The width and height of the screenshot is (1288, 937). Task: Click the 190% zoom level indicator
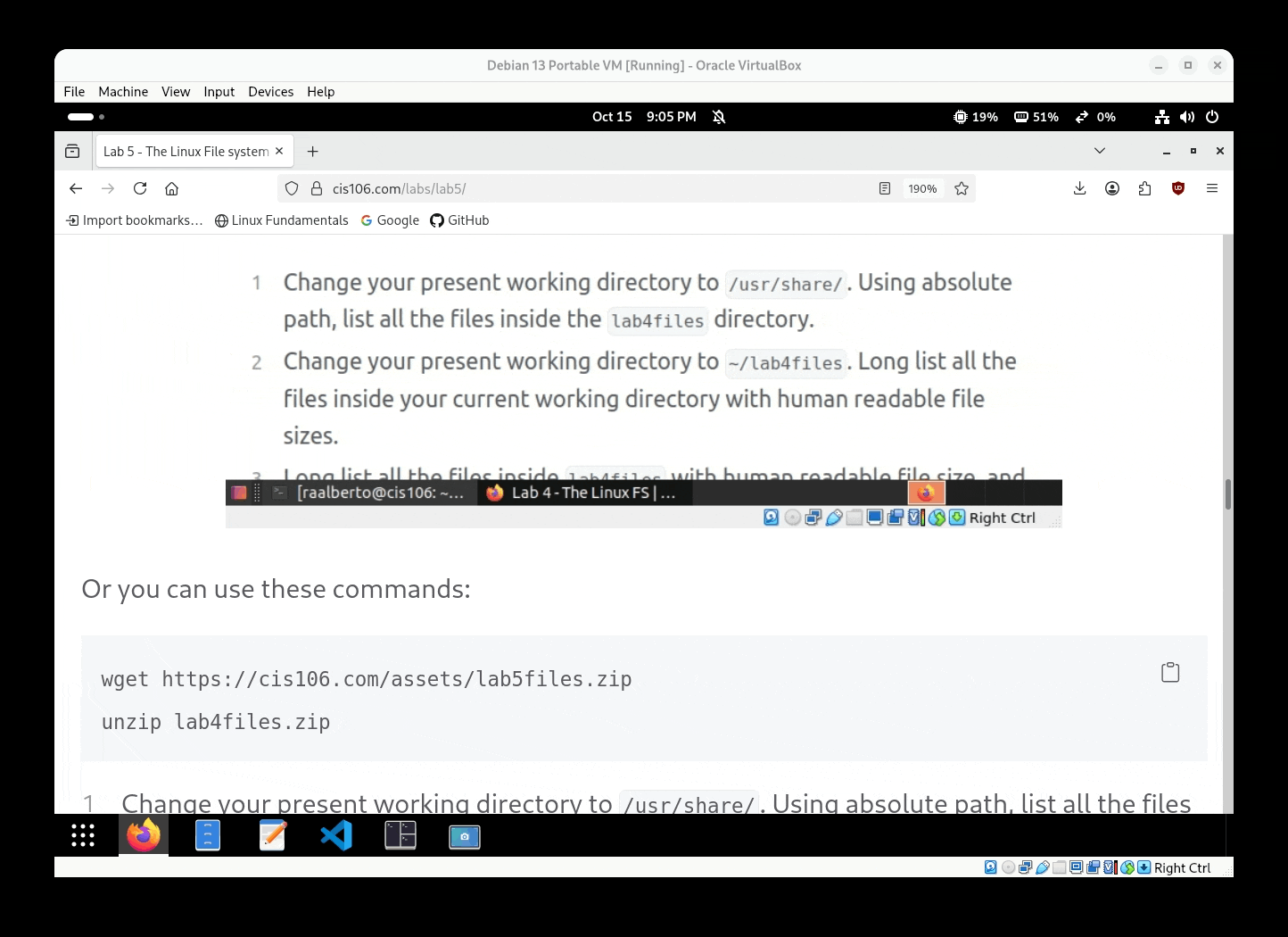coord(922,188)
